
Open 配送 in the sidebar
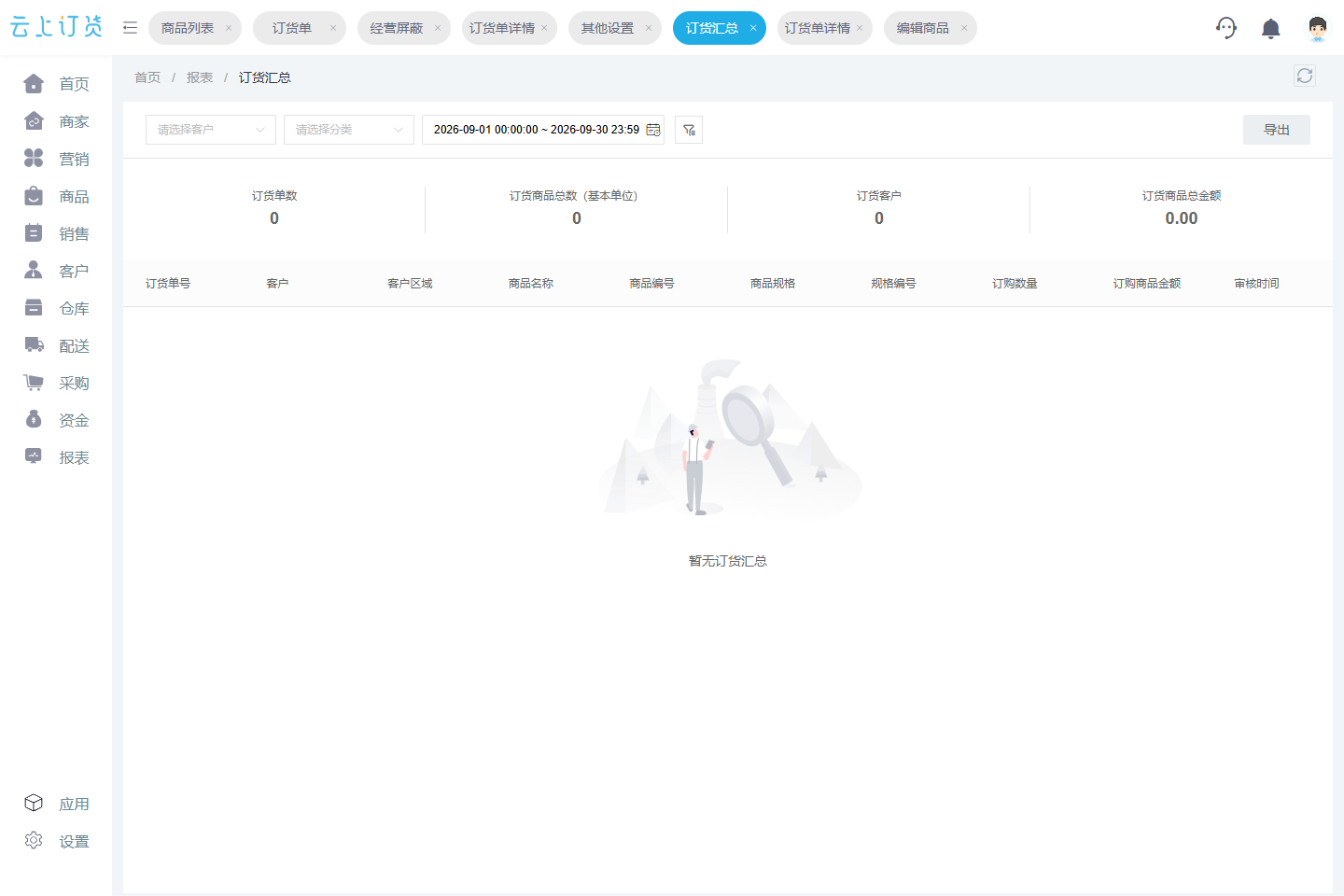(x=56, y=345)
